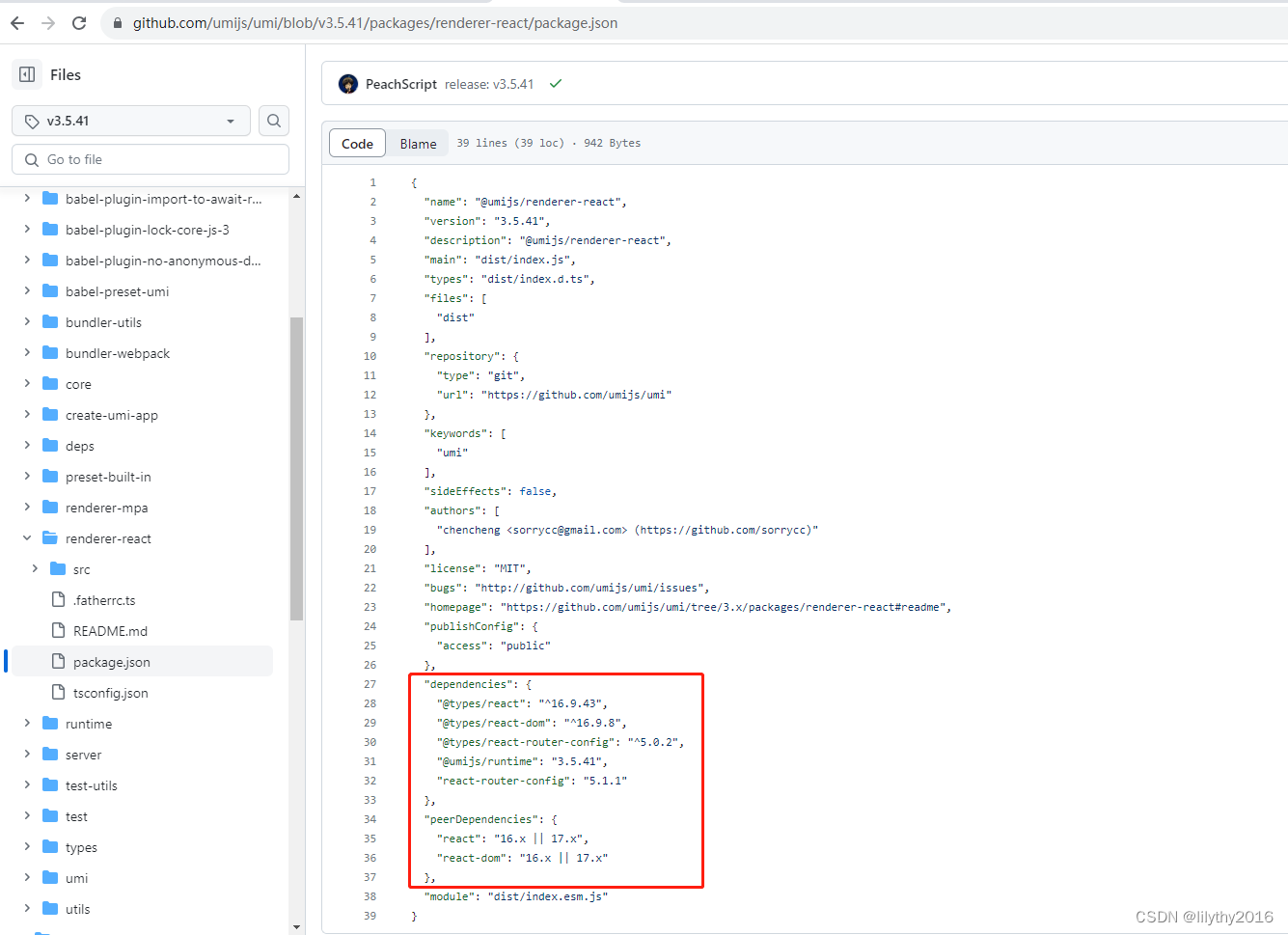The width and height of the screenshot is (1288, 935).
Task: Click the renderer-mpa folder icon
Action: tap(50, 508)
